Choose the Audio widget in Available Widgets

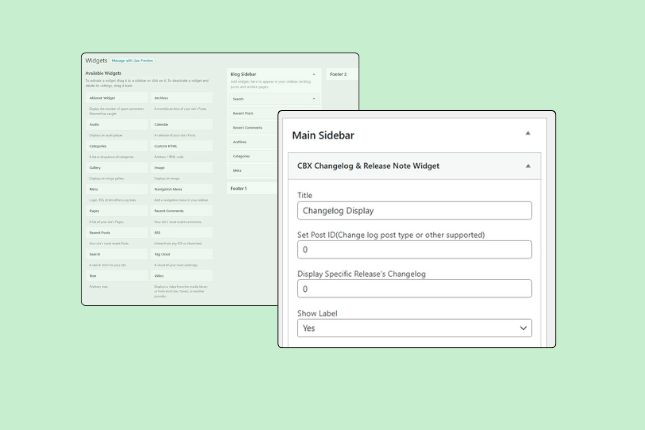[117, 124]
